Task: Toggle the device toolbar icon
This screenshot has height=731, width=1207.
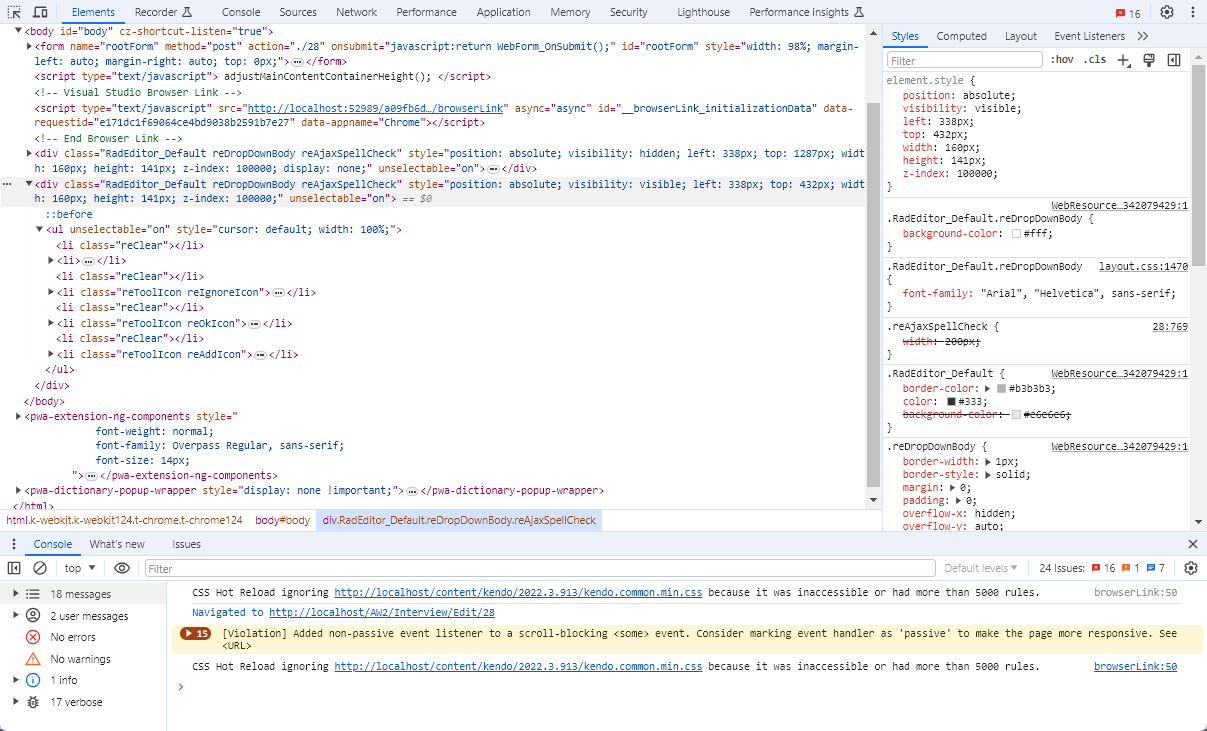Action: coord(40,12)
